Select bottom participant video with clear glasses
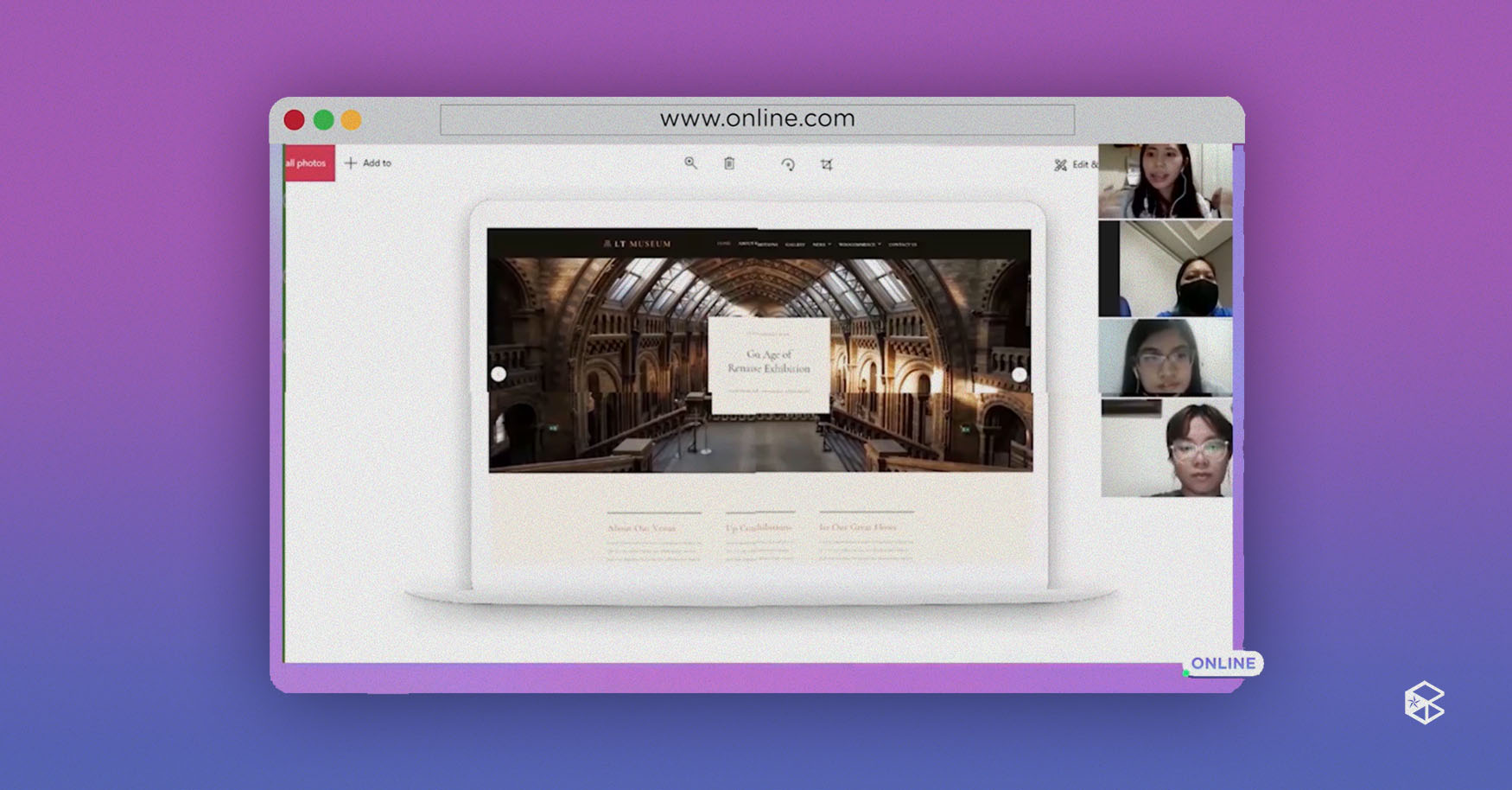The width and height of the screenshot is (1512, 790). (1166, 448)
